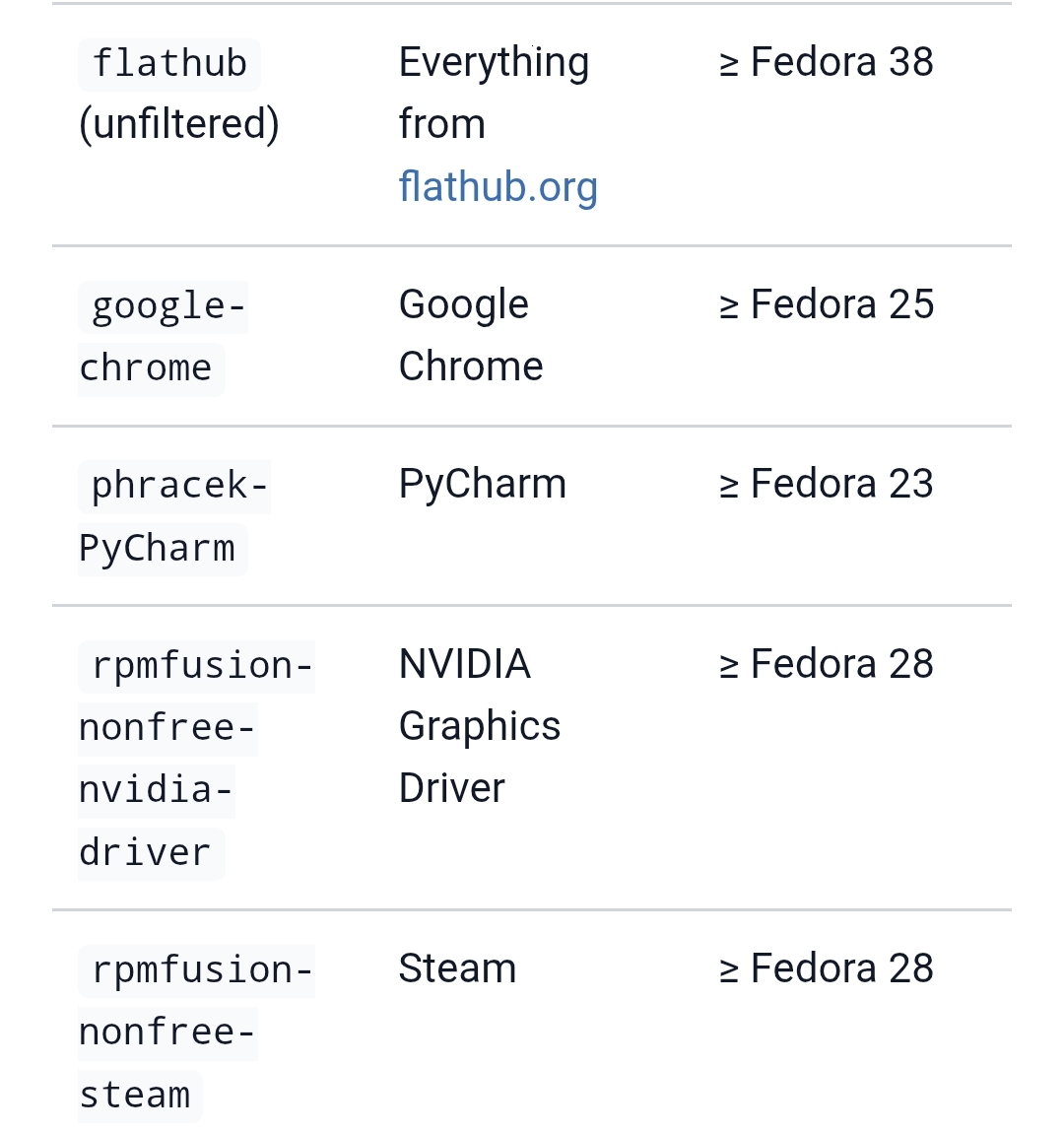Click the word 'Graphics' in description column

479,727
